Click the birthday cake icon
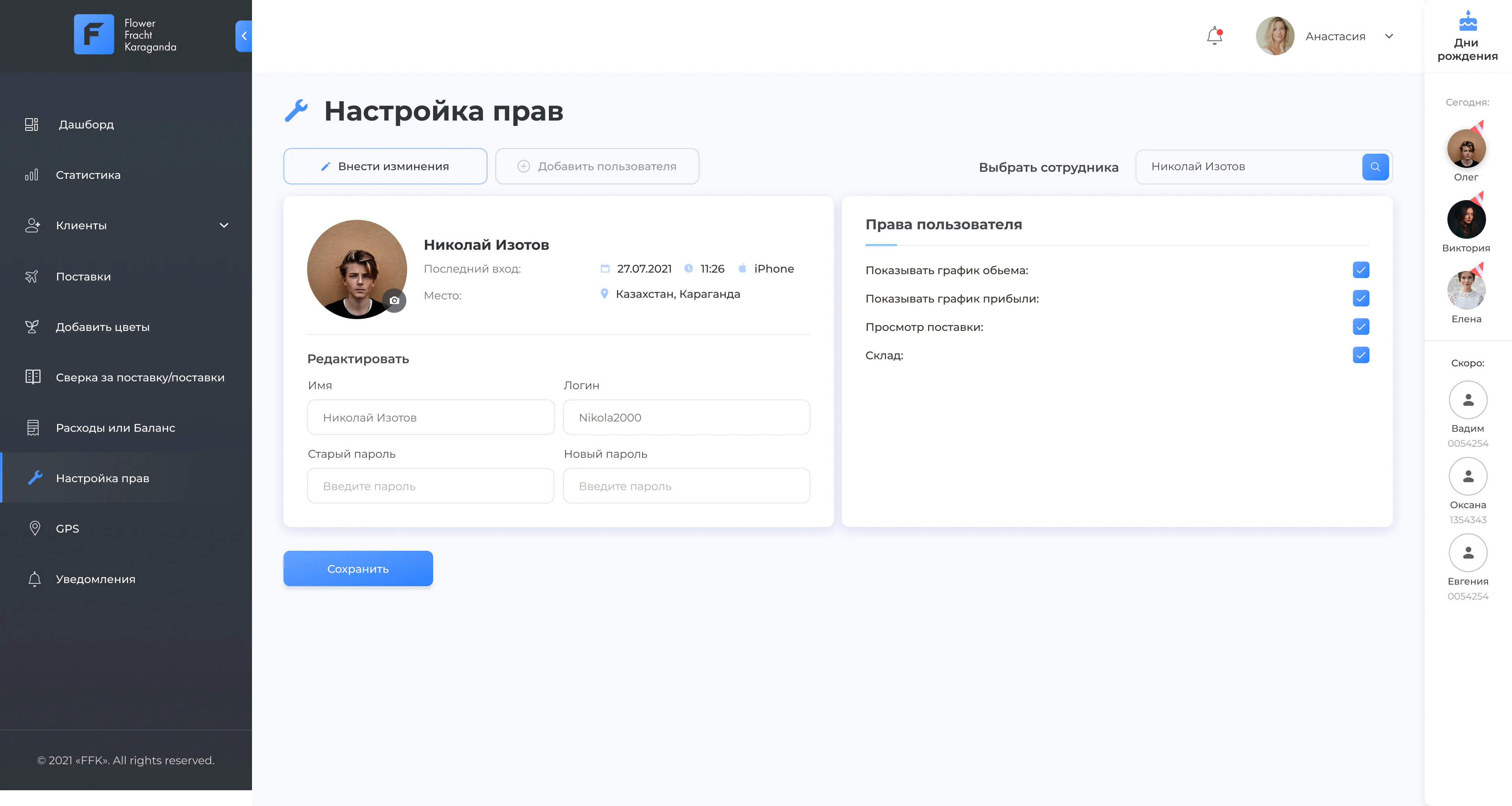The width and height of the screenshot is (1512, 806). pos(1468,21)
